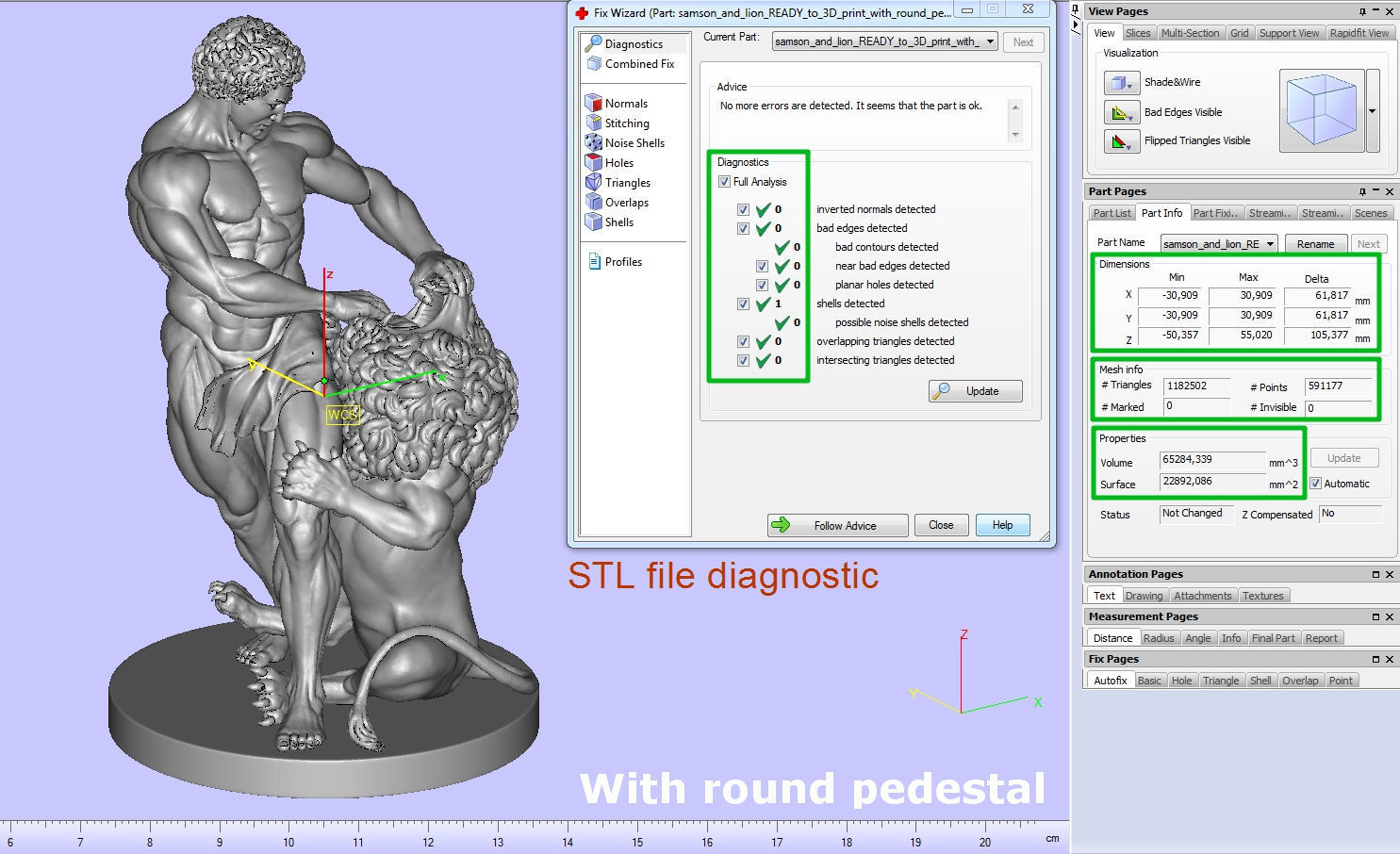
Task: Open the Report measurement tab
Action: click(1321, 638)
